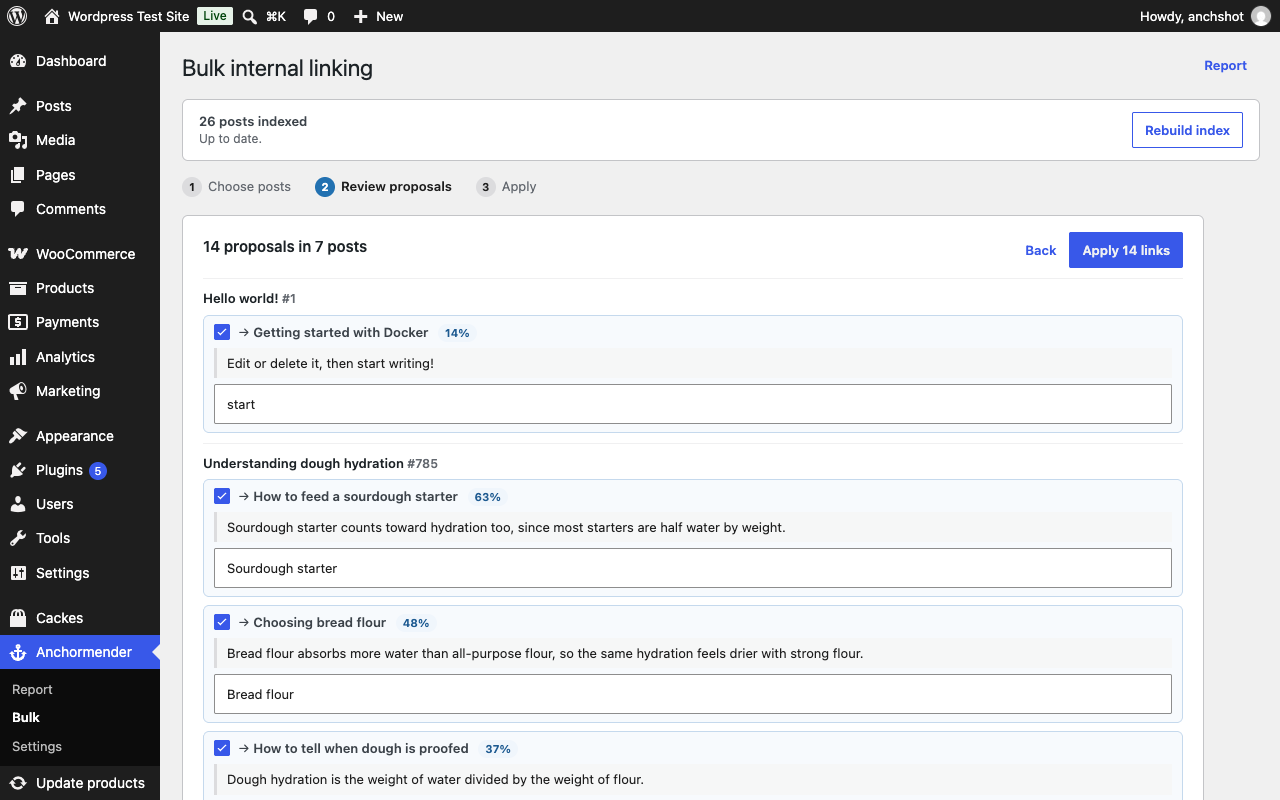This screenshot has width=1280, height=800.
Task: Click Edit or delete it excerpt
Action: (330, 363)
